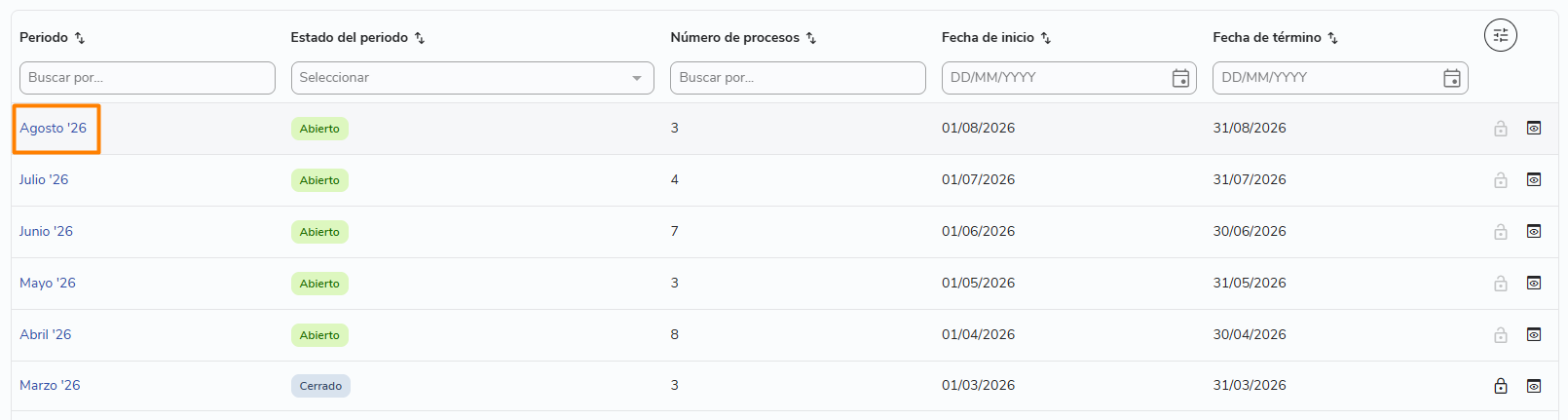Viewport: 1568px width, 420px height.
Task: Open calendar picker in Fecha de término
Action: [x=1451, y=78]
